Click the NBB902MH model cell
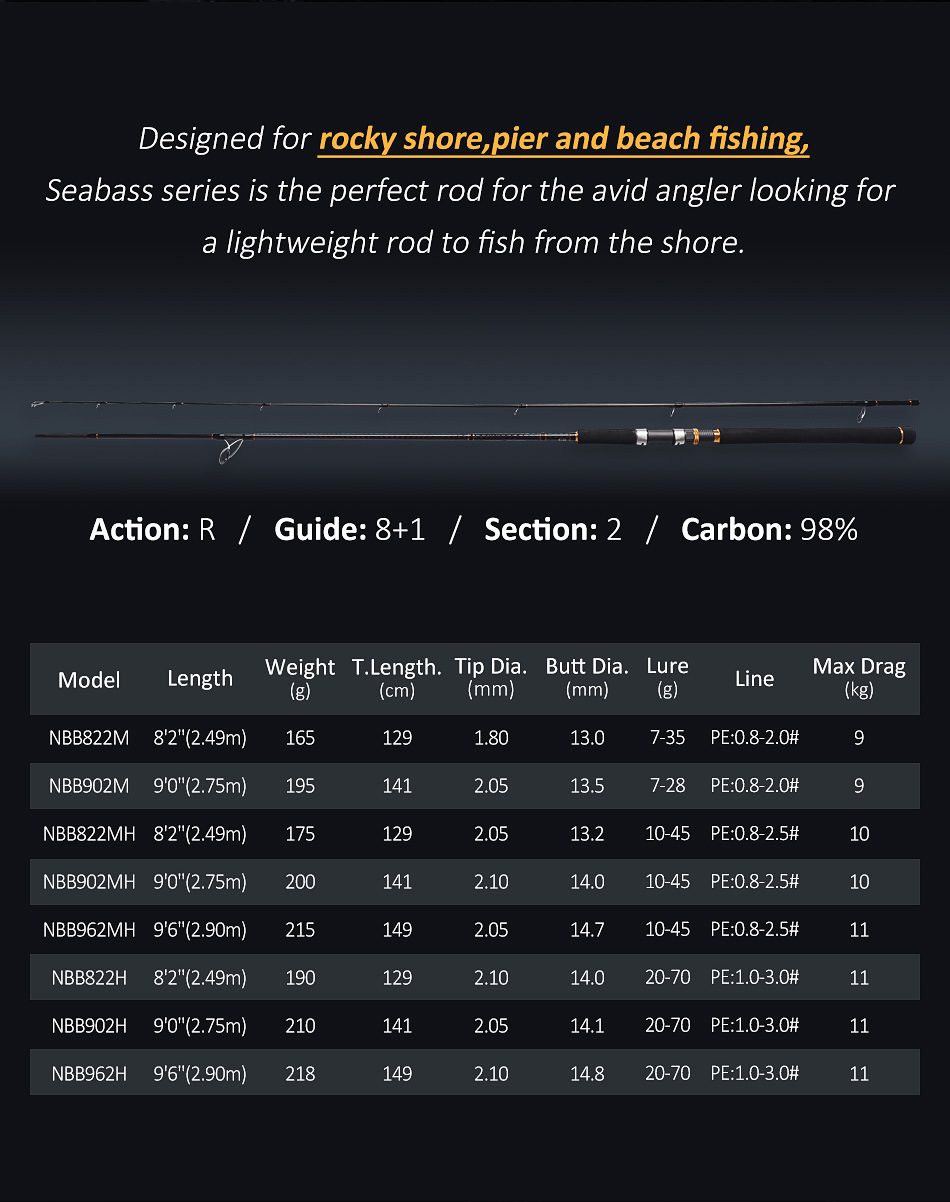The width and height of the screenshot is (950, 1202). click(89, 882)
